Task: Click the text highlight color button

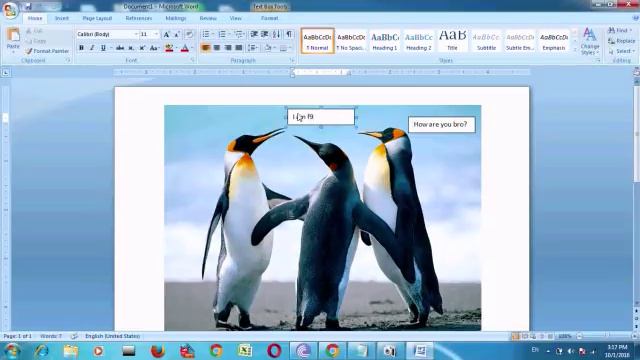Action: 169,48
